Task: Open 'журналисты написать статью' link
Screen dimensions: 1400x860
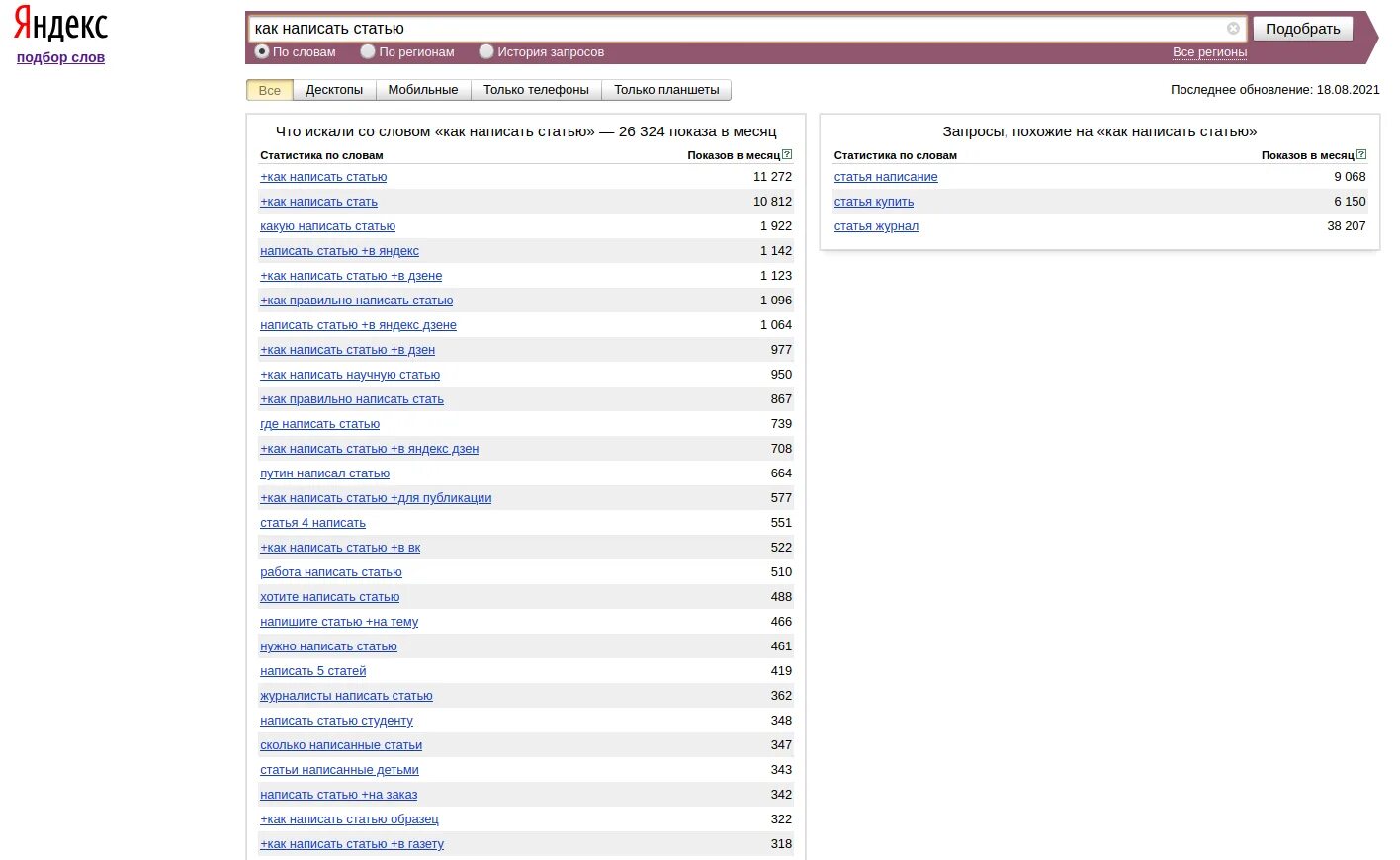Action: 346,696
